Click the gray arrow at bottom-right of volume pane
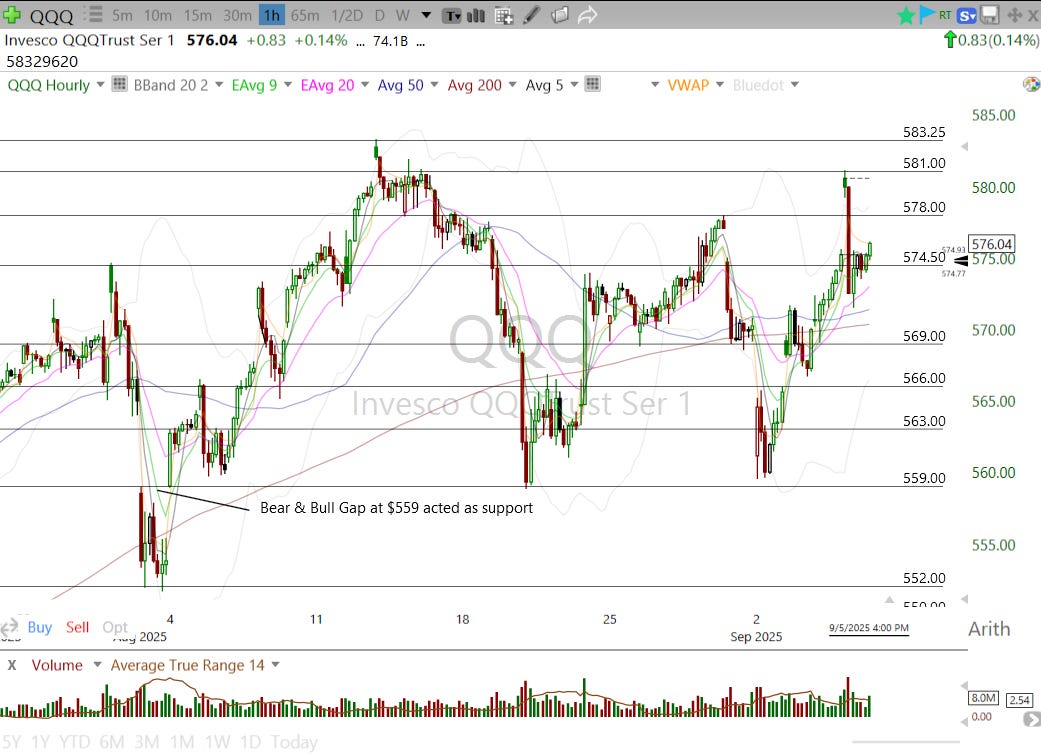This screenshot has width=1041, height=754. (1032, 719)
